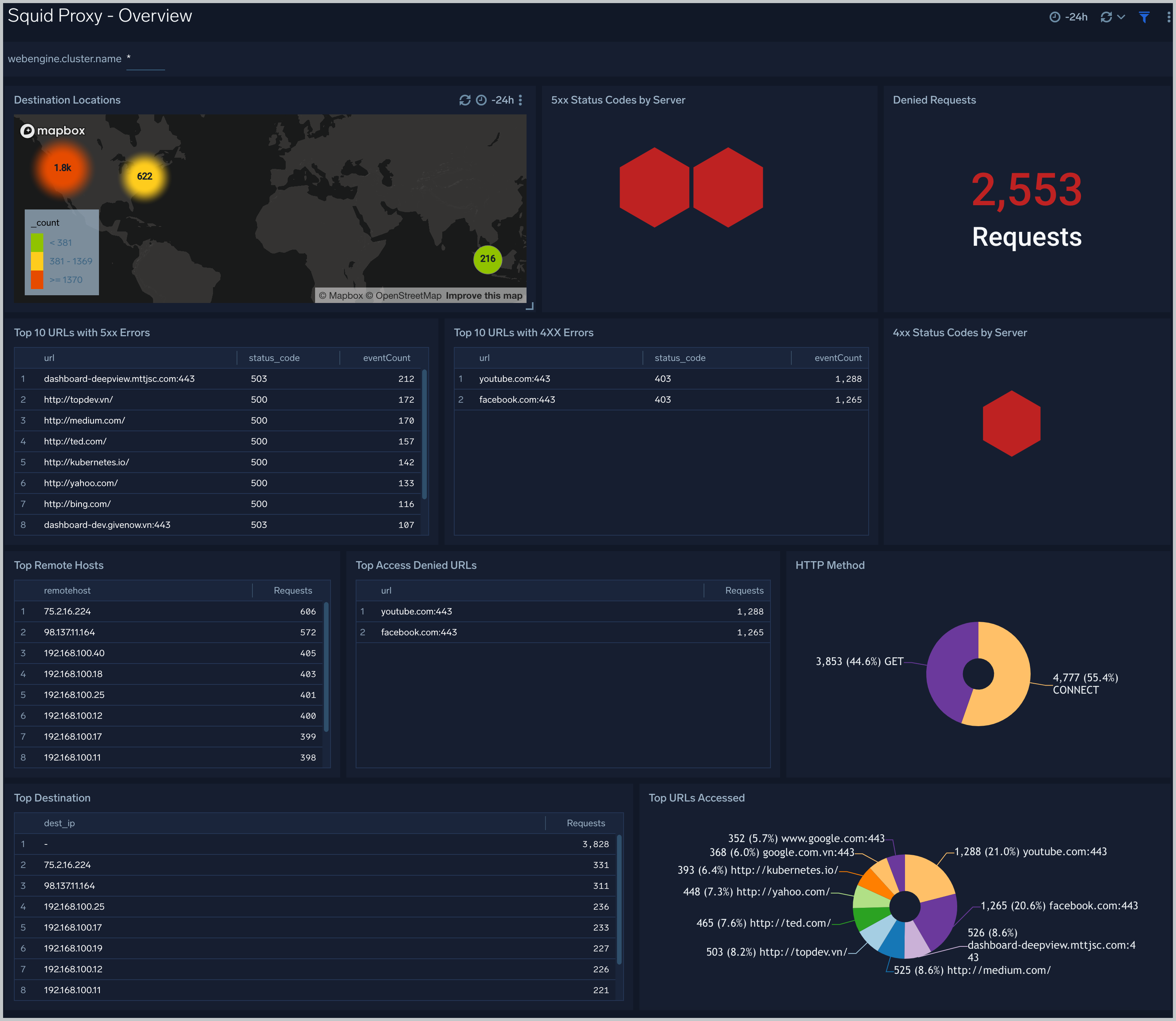Open the © OpenStreetMap attribution link

coord(404,296)
